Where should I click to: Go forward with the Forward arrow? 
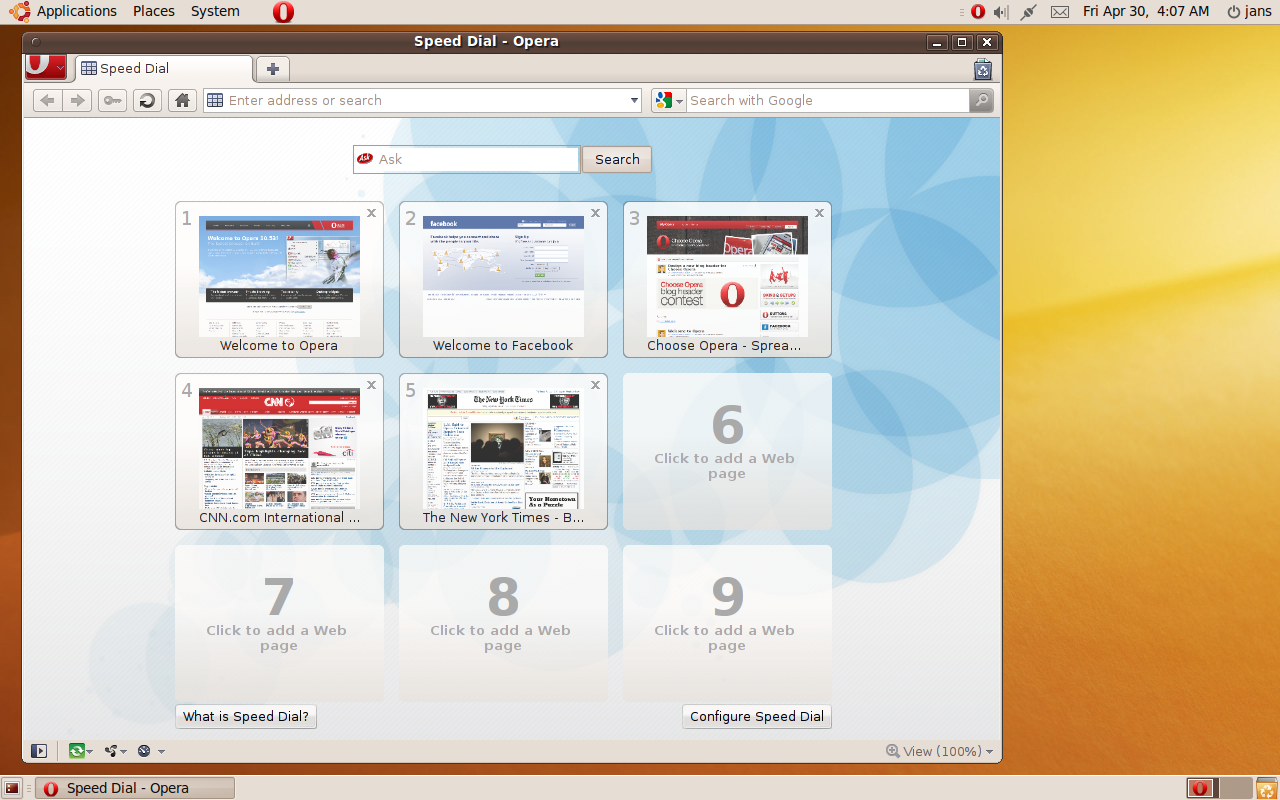[x=76, y=100]
